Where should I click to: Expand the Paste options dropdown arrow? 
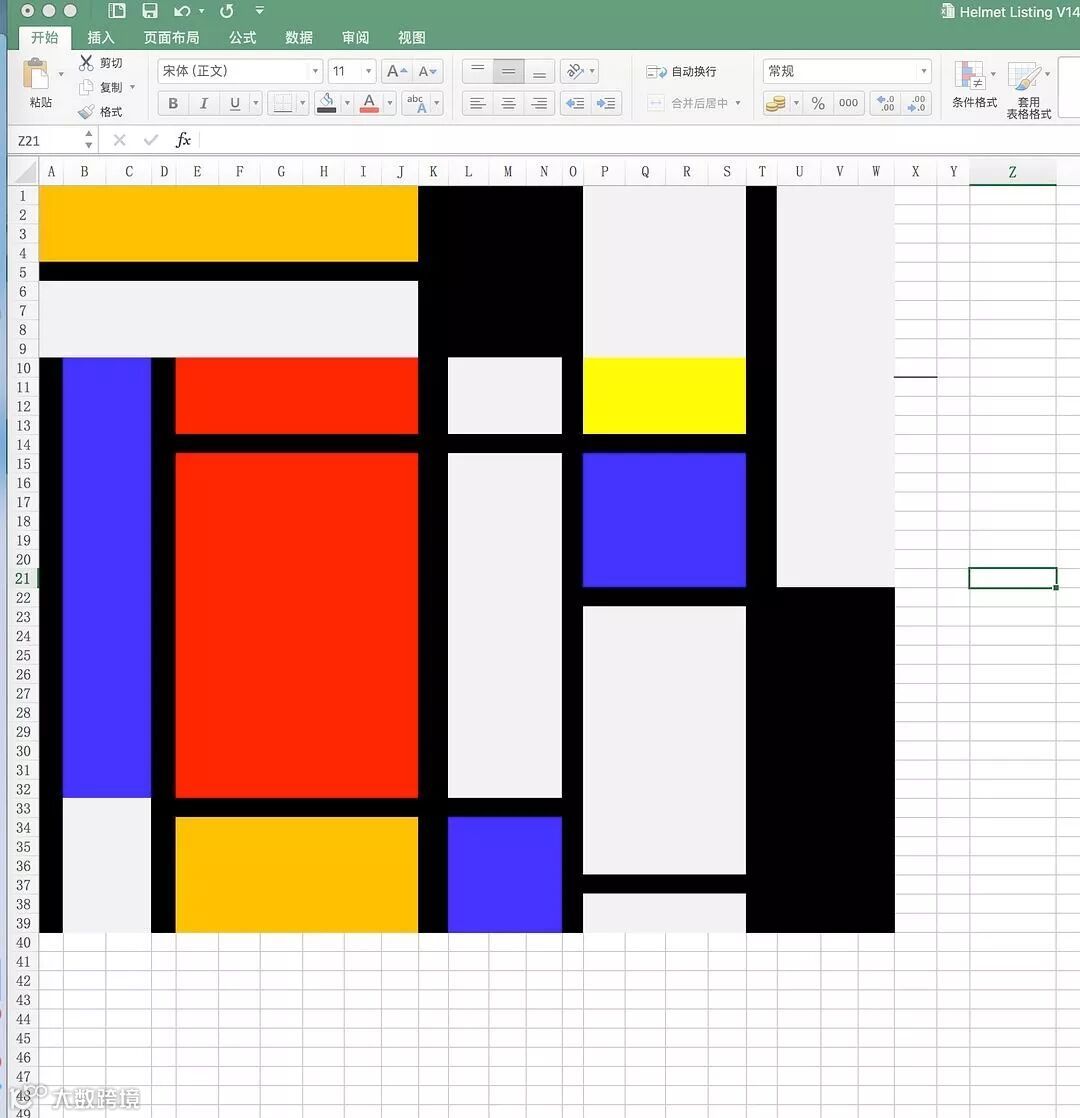click(x=61, y=74)
